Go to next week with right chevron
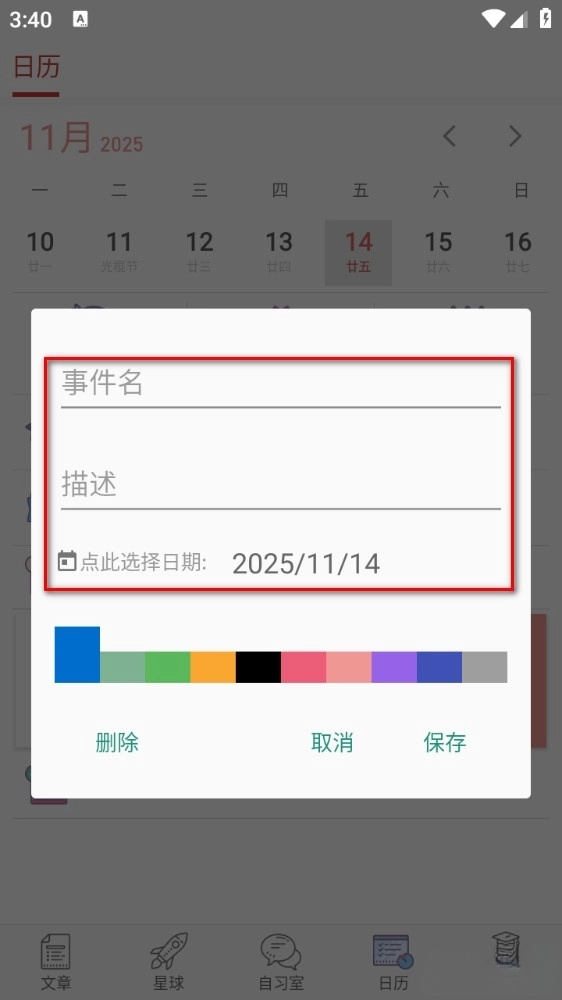 pyautogui.click(x=515, y=136)
